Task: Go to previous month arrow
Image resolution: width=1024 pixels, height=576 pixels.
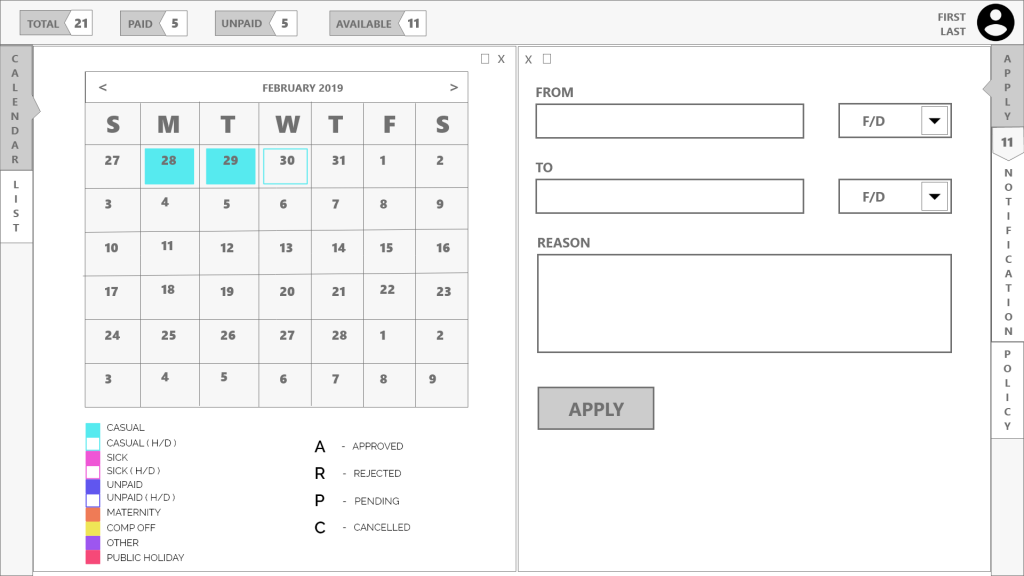Action: coord(103,87)
